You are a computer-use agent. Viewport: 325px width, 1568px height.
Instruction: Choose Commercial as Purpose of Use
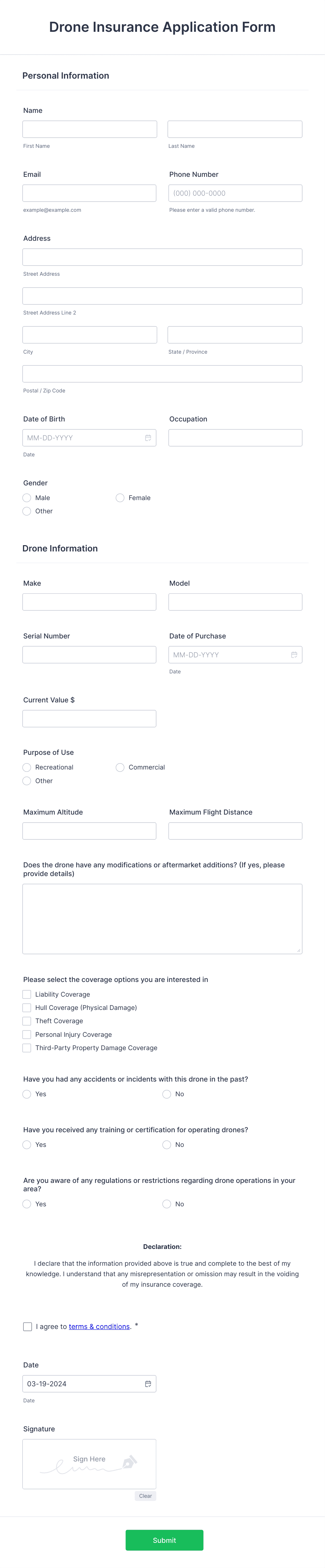tap(120, 767)
